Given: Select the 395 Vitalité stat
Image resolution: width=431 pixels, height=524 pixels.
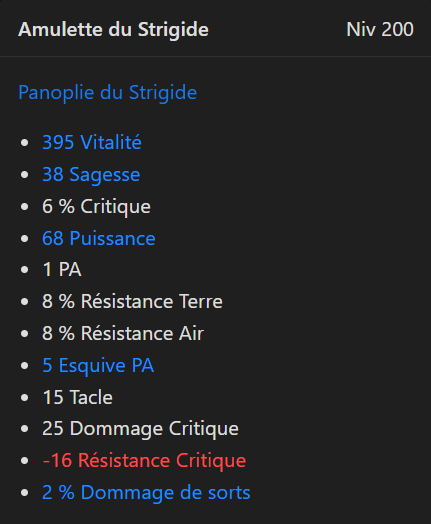Looking at the screenshot, I should tap(92, 142).
